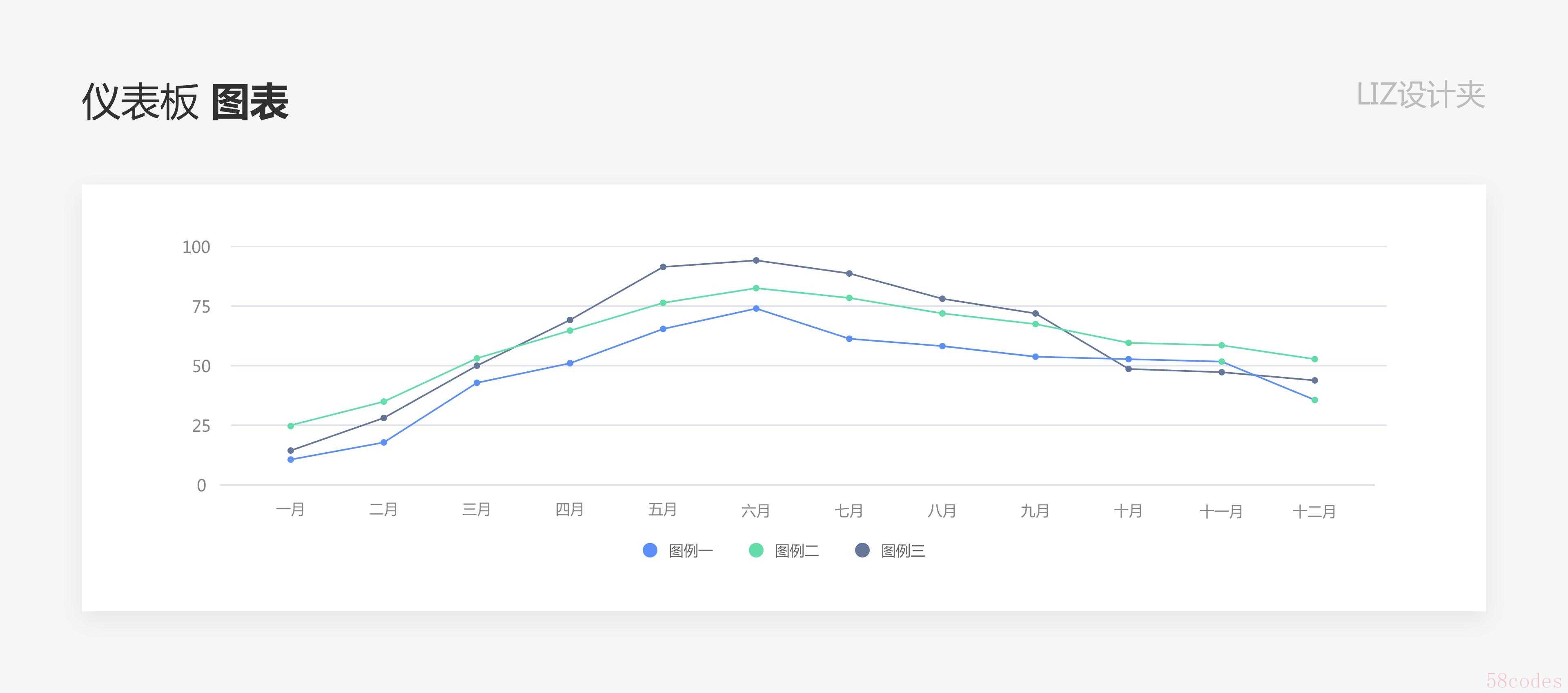Screen dimensions: 1568x693
Task: Click the dark gray 图例三 legend dot
Action: pos(862,550)
